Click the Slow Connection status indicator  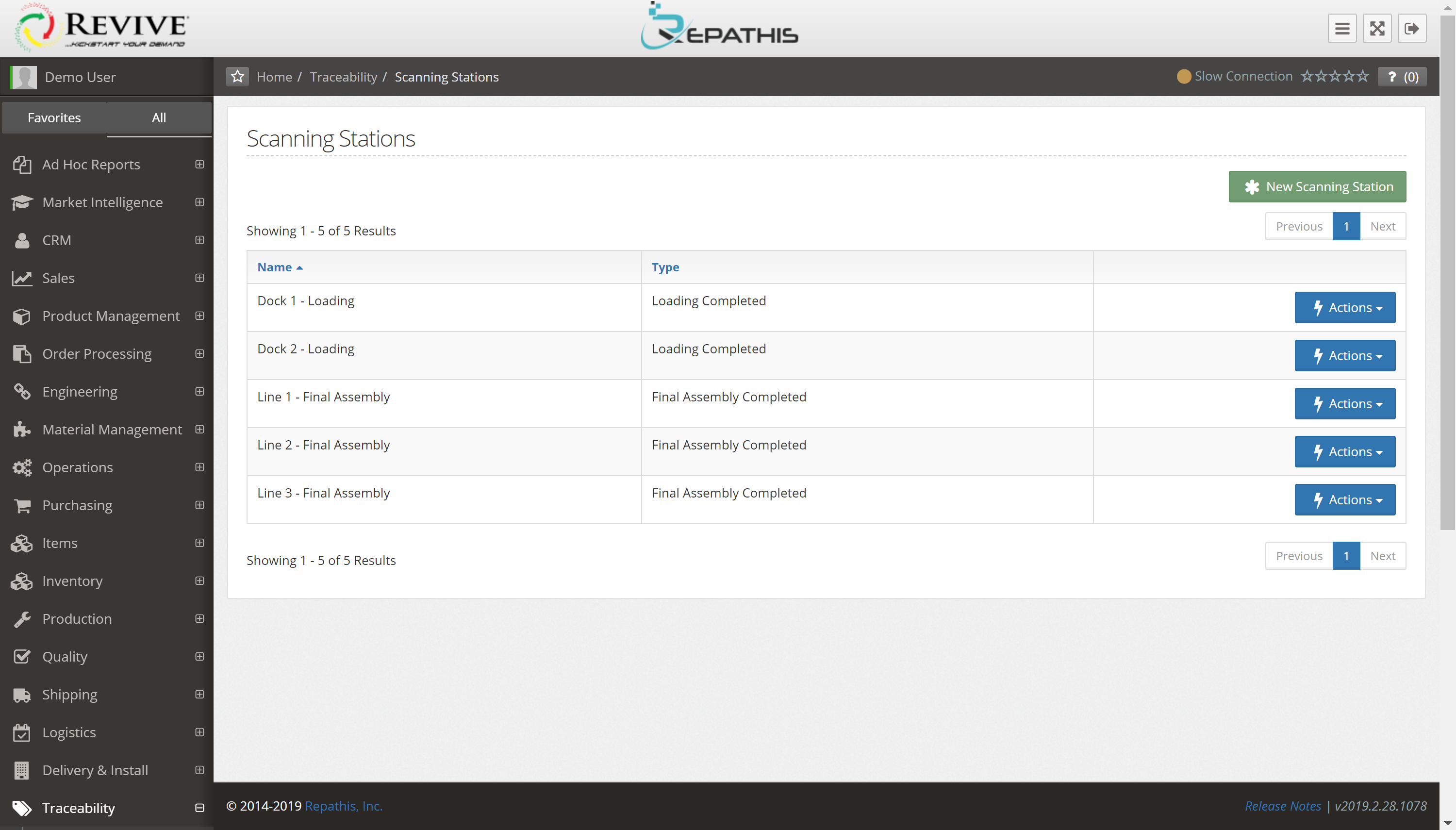click(1234, 76)
